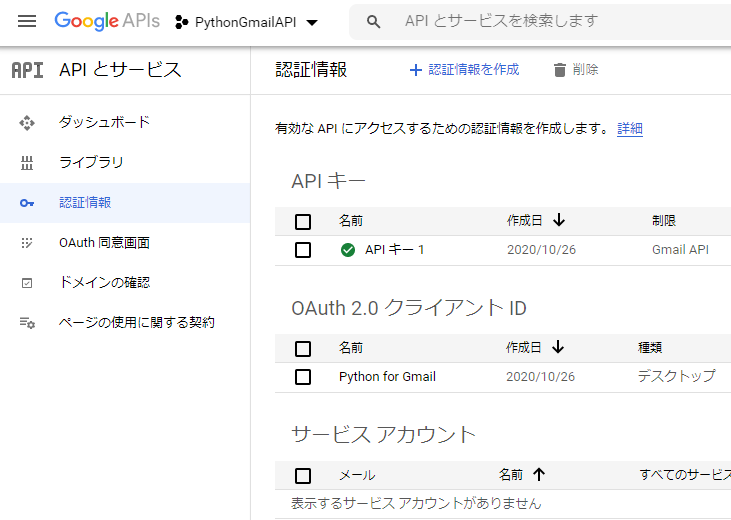Click 認証情報を作成 button
The height and width of the screenshot is (520, 731).
(x=464, y=70)
